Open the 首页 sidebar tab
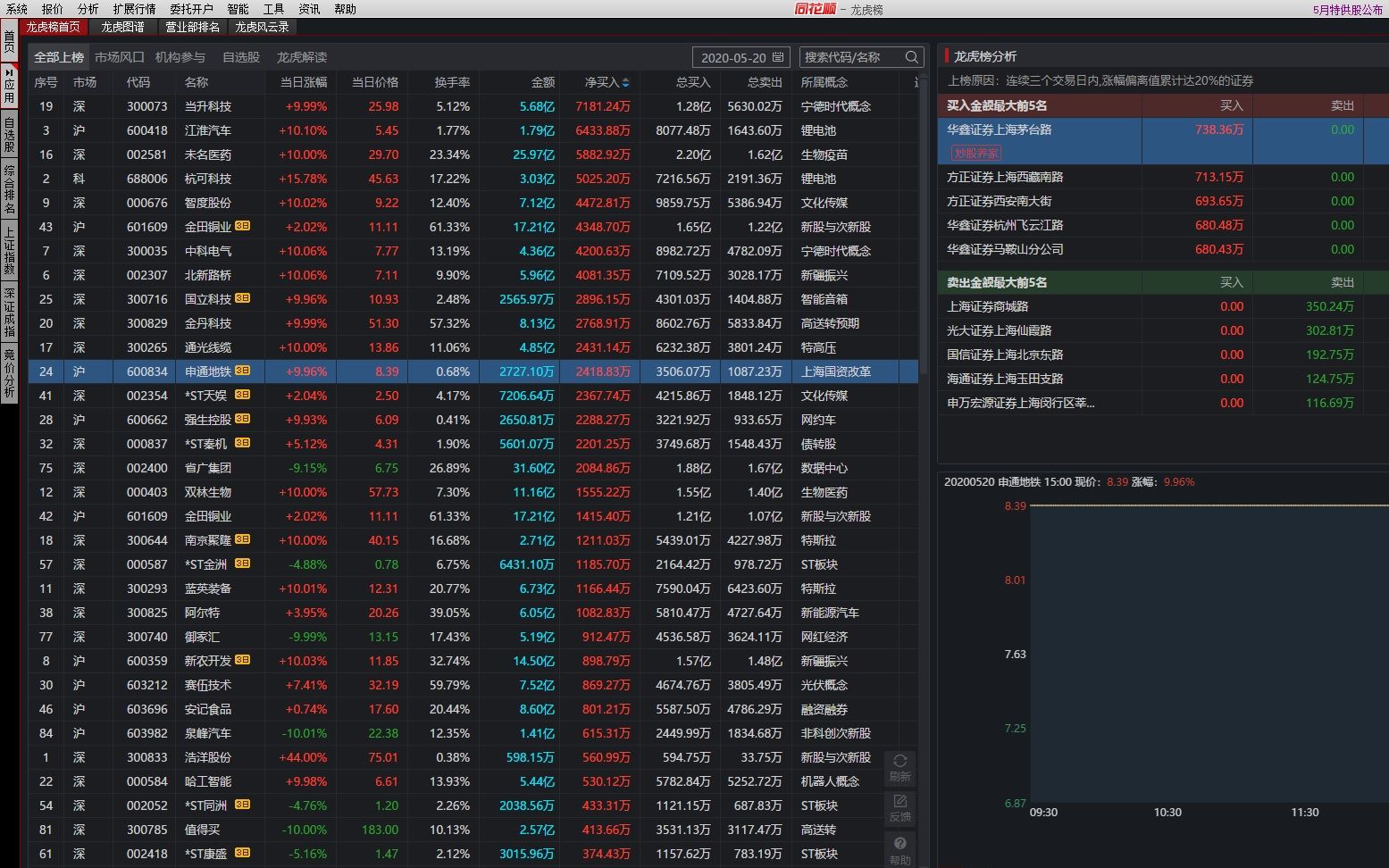Viewport: 1389px width, 868px height. tap(9, 42)
